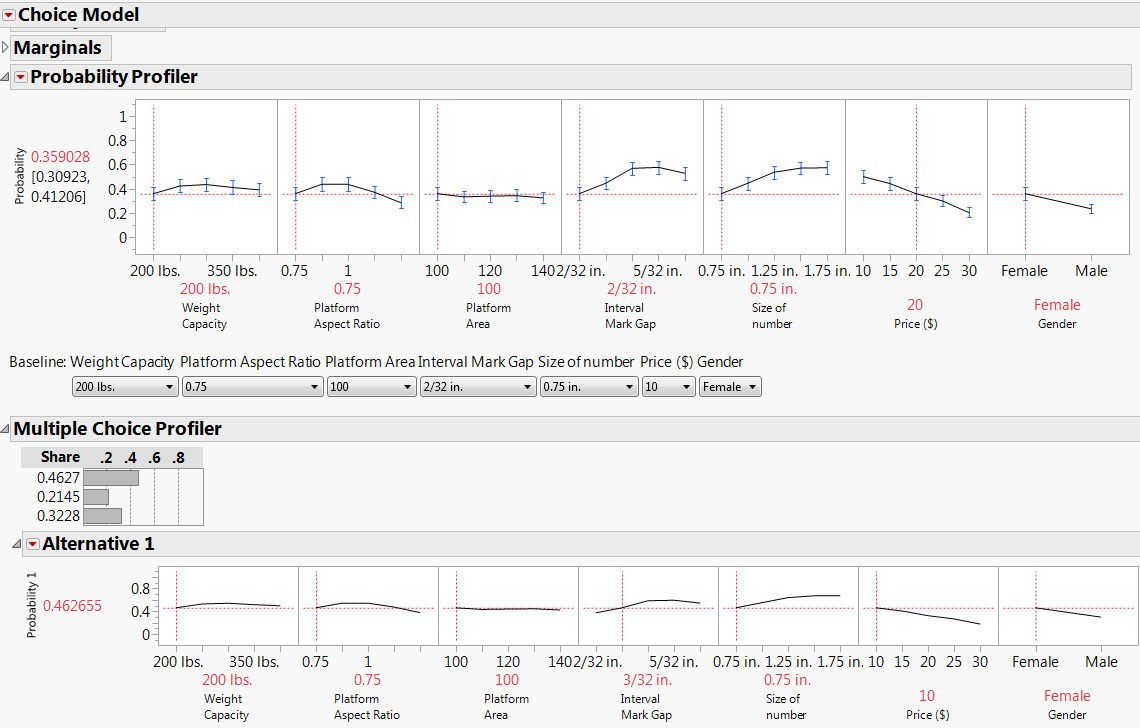This screenshot has height=728, width=1140.
Task: Click the Platform Aspect Ratio plot in Probability Profiler
Action: coord(348,177)
